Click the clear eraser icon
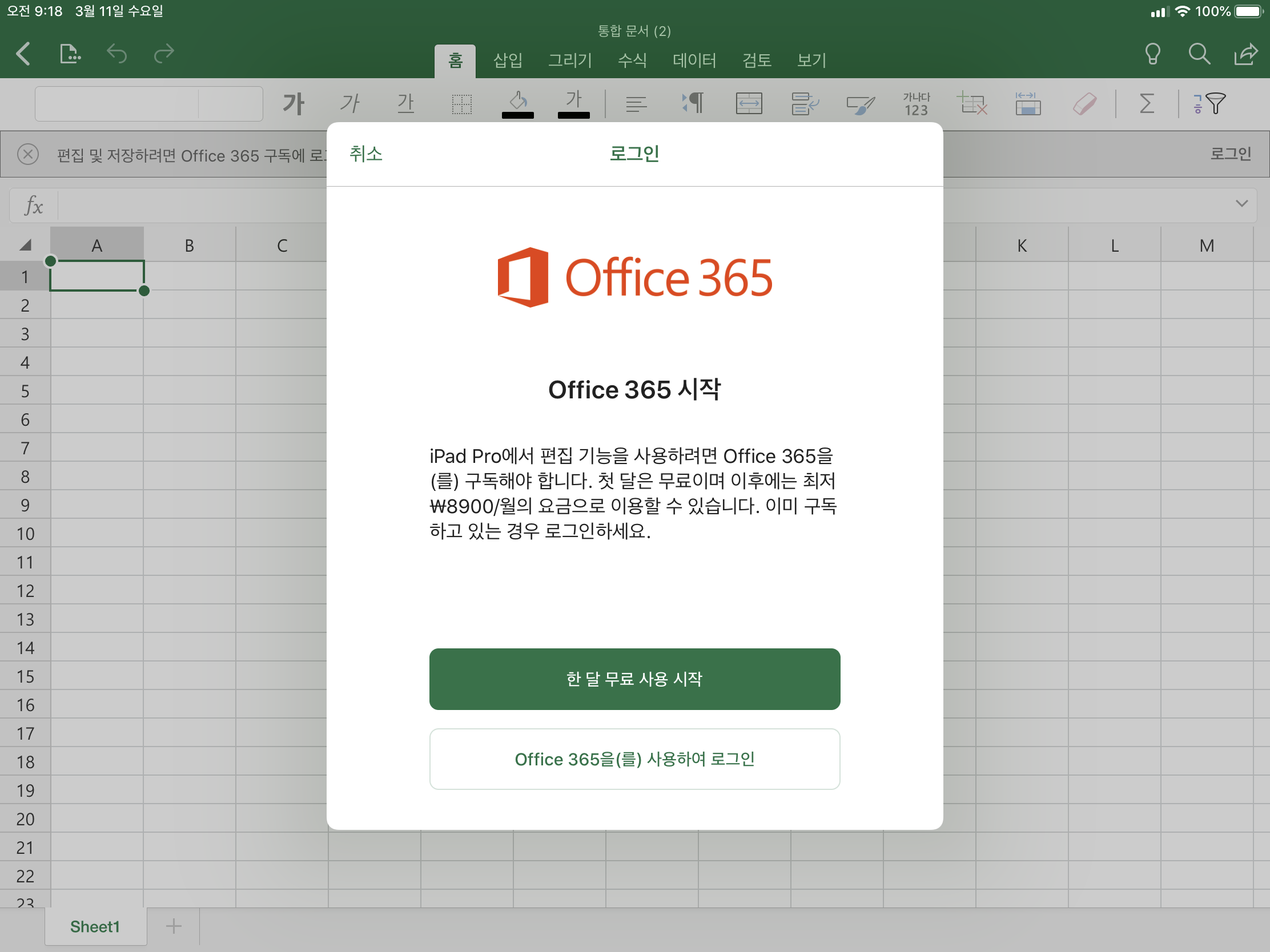Image resolution: width=1270 pixels, height=952 pixels. click(x=1084, y=104)
